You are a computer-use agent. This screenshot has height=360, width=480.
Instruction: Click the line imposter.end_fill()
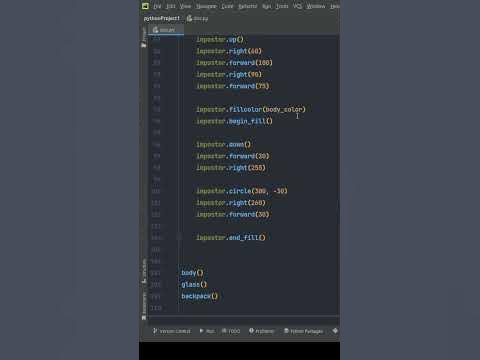click(231, 238)
